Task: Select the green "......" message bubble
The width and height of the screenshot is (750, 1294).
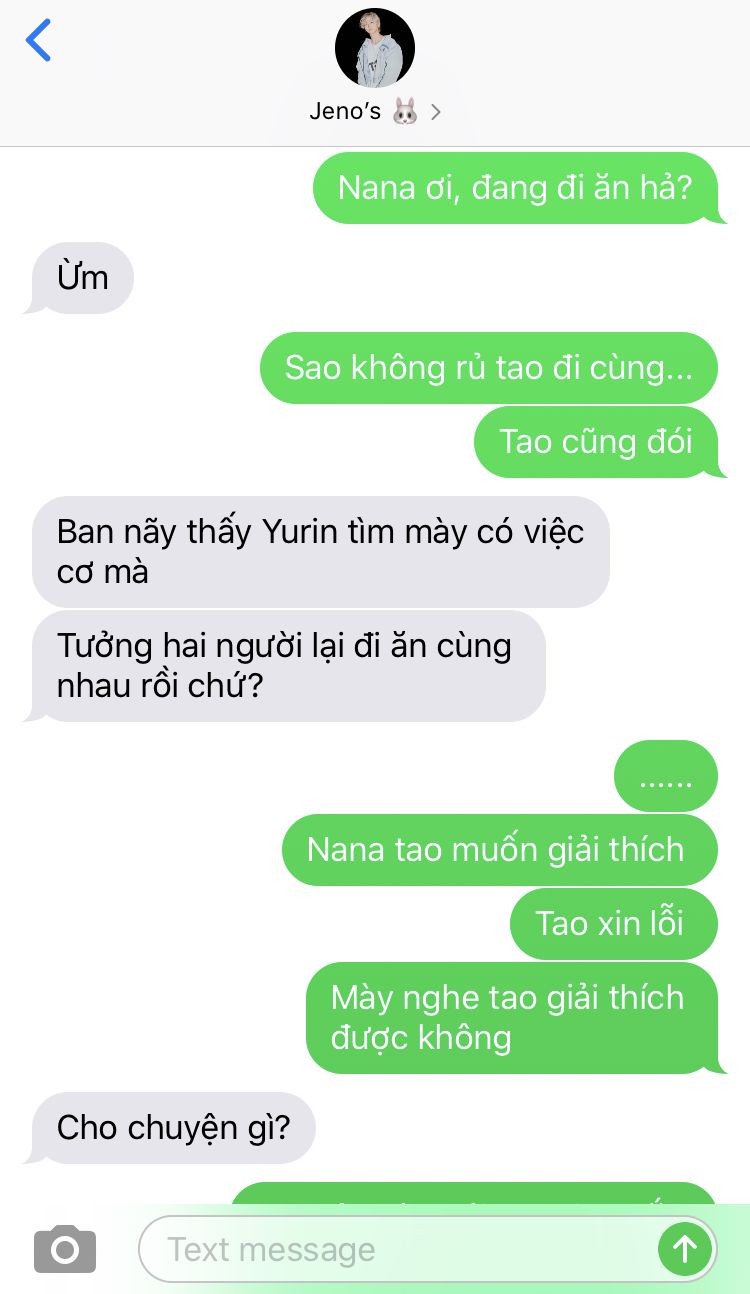Action: pos(666,776)
